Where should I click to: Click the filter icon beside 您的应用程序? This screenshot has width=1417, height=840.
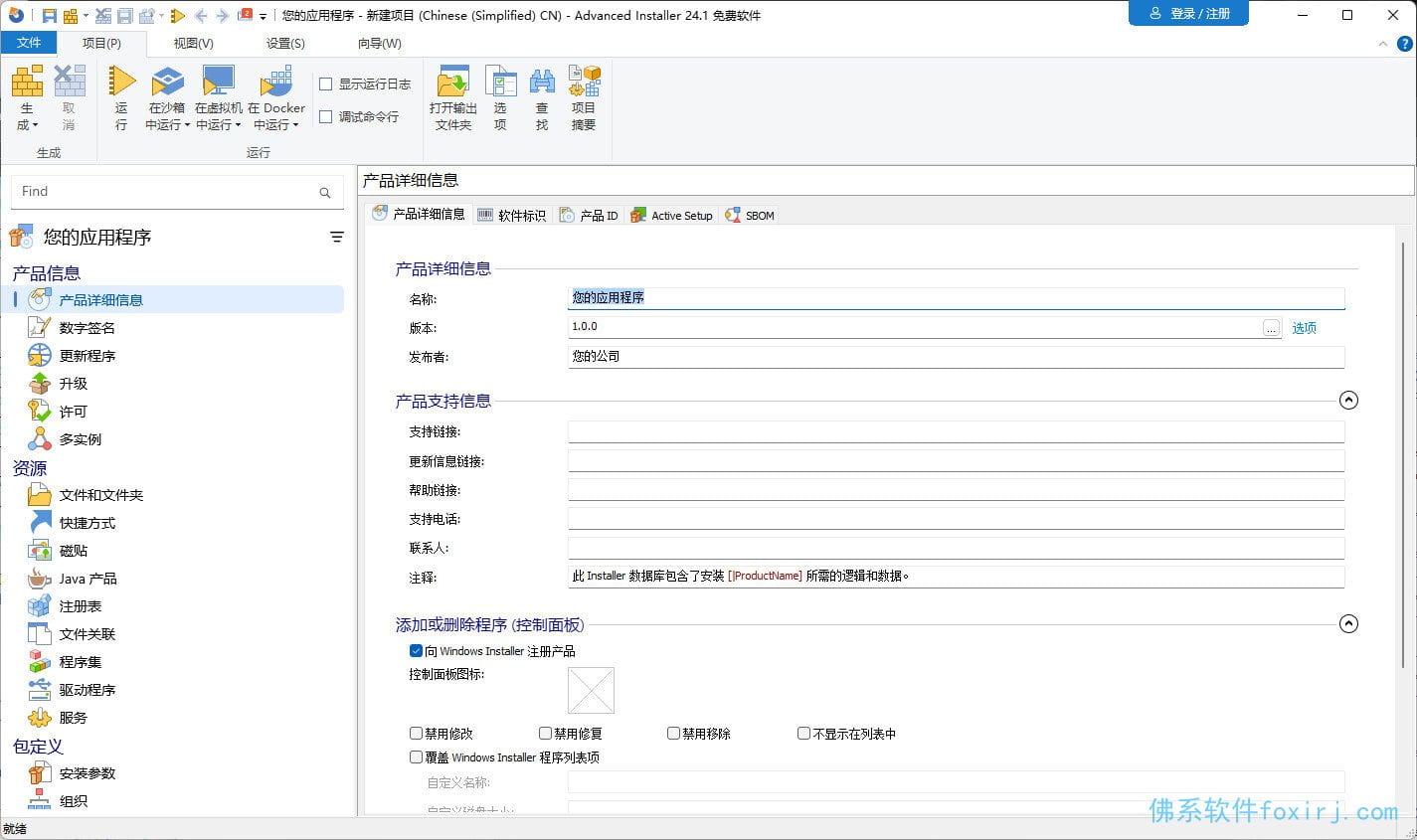click(337, 237)
